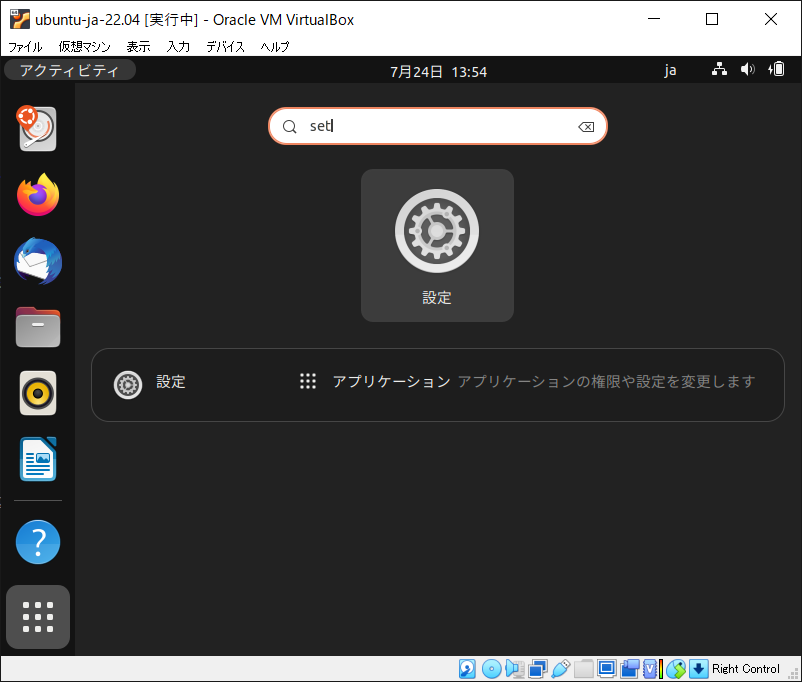Viewport: 802px width, 682px height.
Task: Open the 表示 menu
Action: 139,47
